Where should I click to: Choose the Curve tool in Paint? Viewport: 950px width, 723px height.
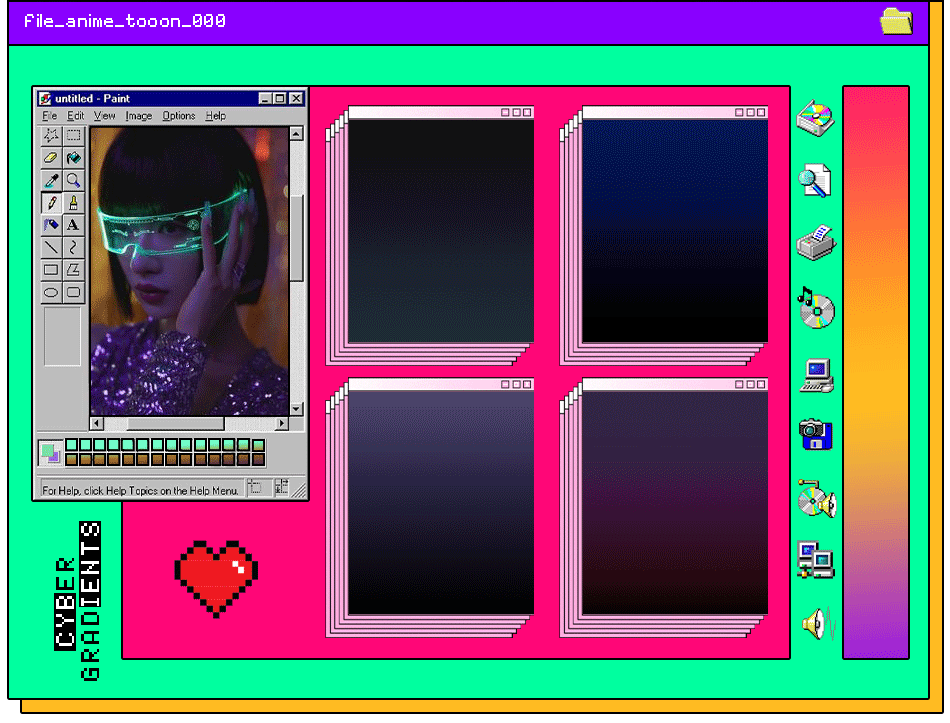[73, 248]
